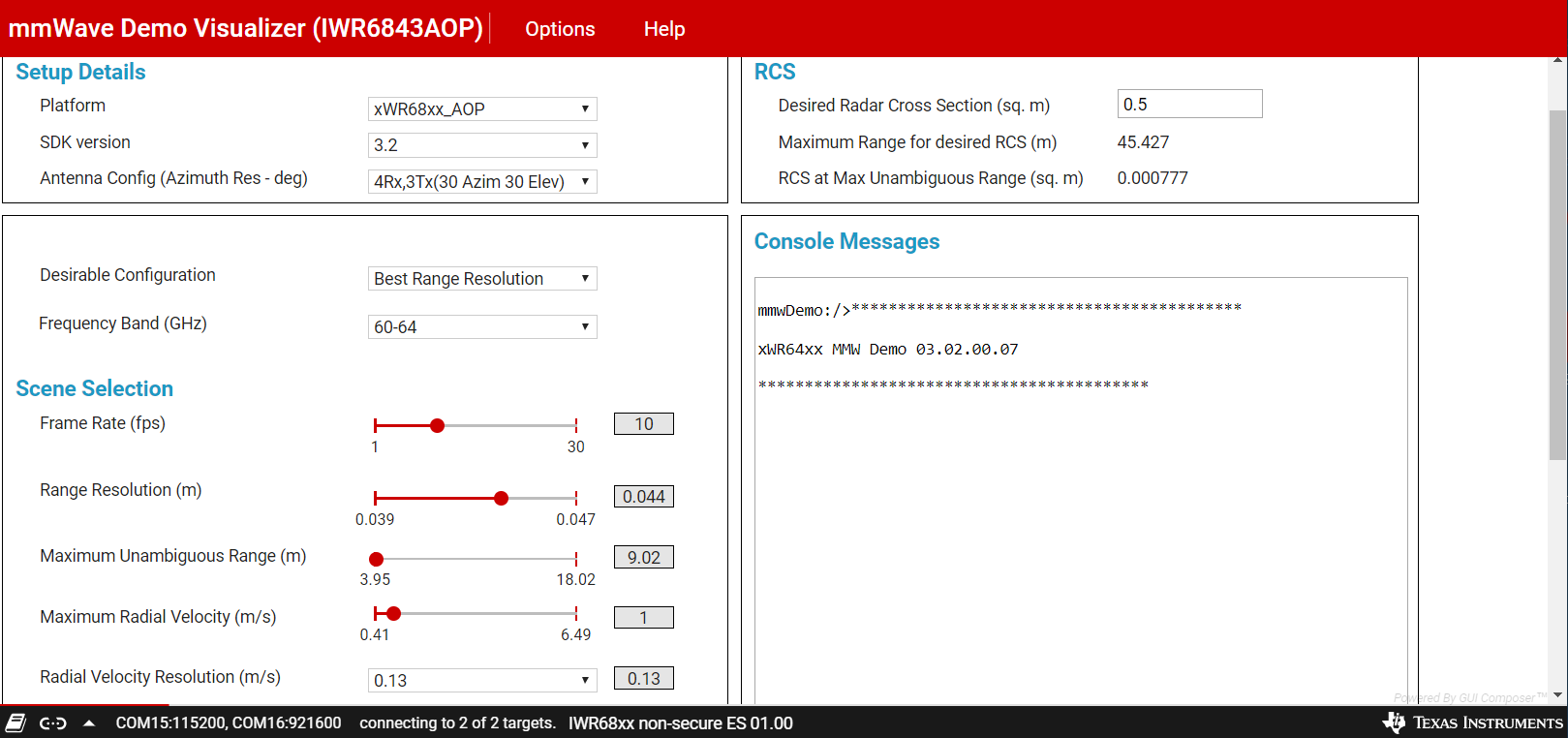Click the "30" frame rate maximum label

tap(576, 446)
